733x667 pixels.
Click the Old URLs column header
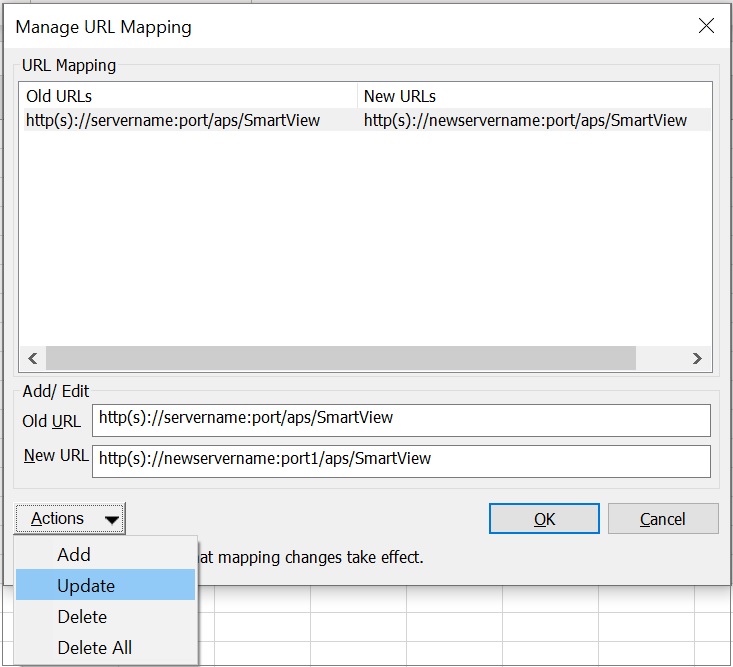188,96
